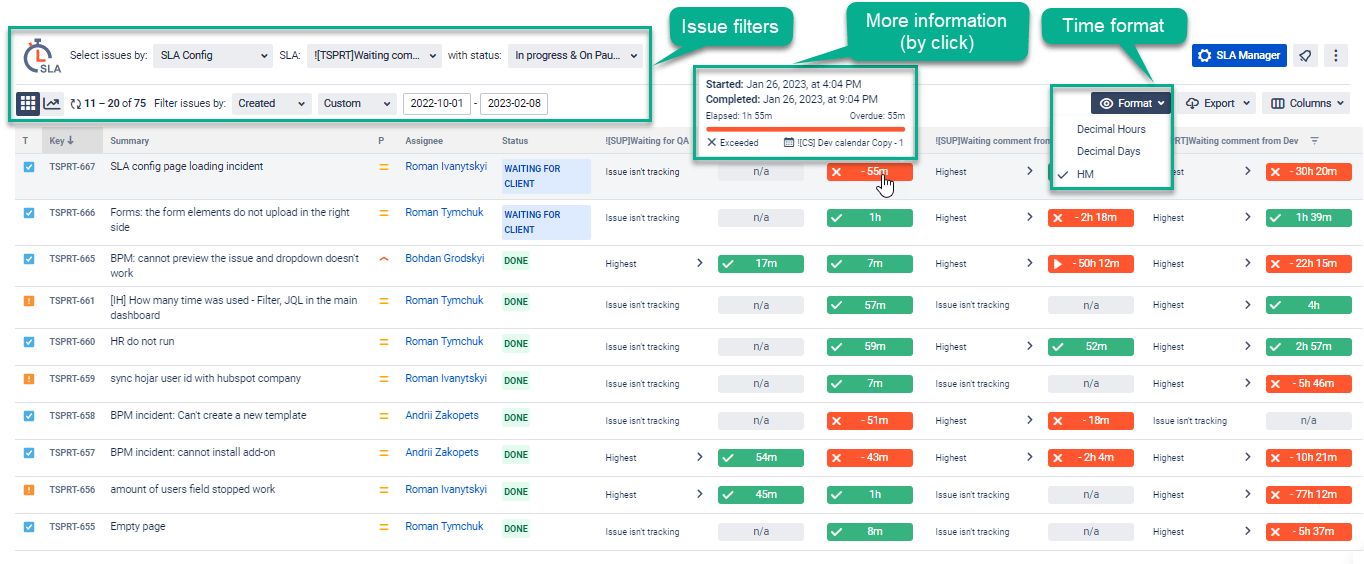The width and height of the screenshot is (1364, 564).
Task: Click the orange incident type icon for TSPRT-661
Action: click(29, 300)
